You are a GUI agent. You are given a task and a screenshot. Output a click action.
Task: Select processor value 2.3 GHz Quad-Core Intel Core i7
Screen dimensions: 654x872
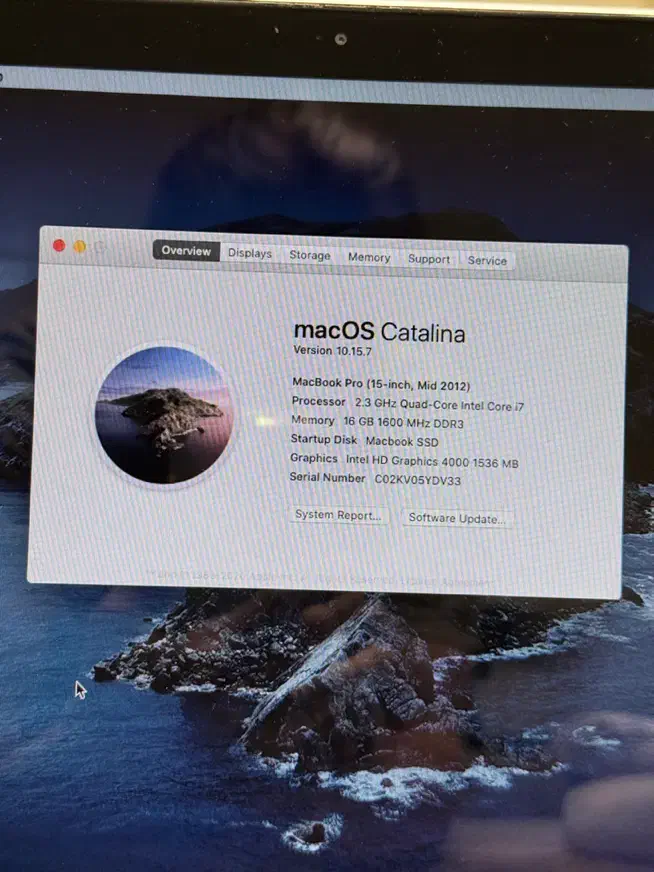tap(439, 405)
